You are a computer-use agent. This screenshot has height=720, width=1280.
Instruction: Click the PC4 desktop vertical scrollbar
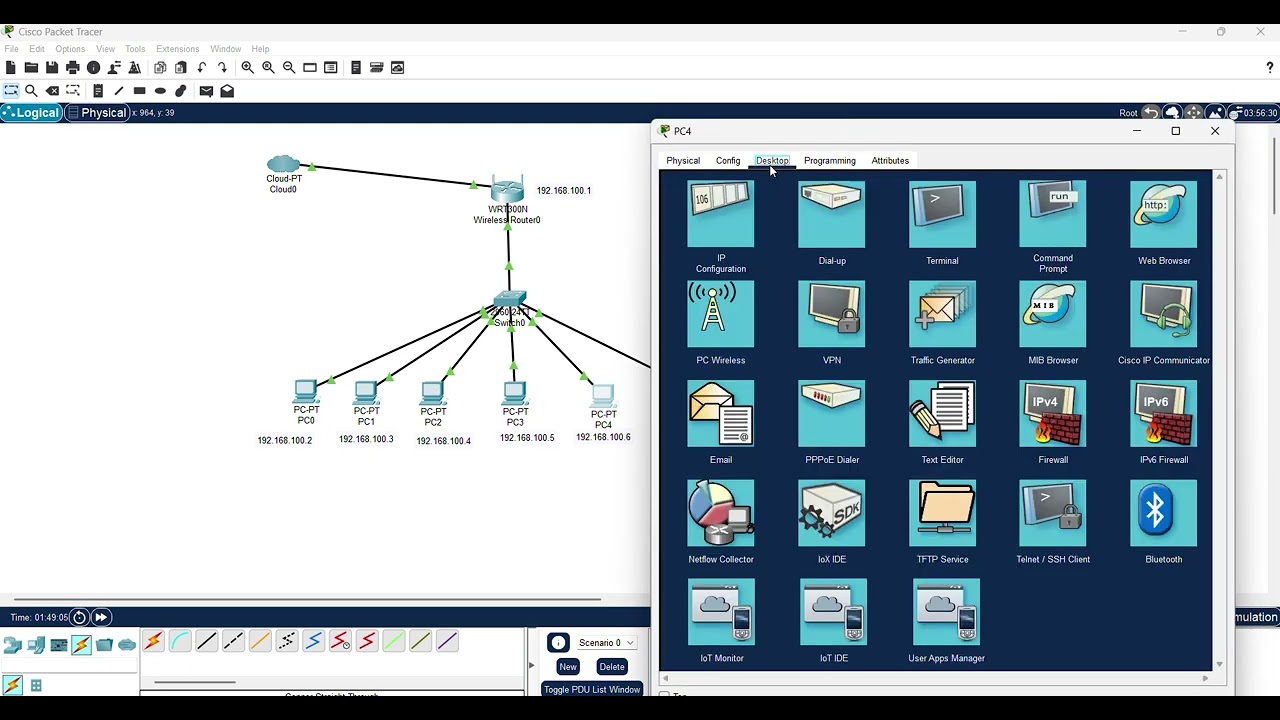click(1219, 420)
